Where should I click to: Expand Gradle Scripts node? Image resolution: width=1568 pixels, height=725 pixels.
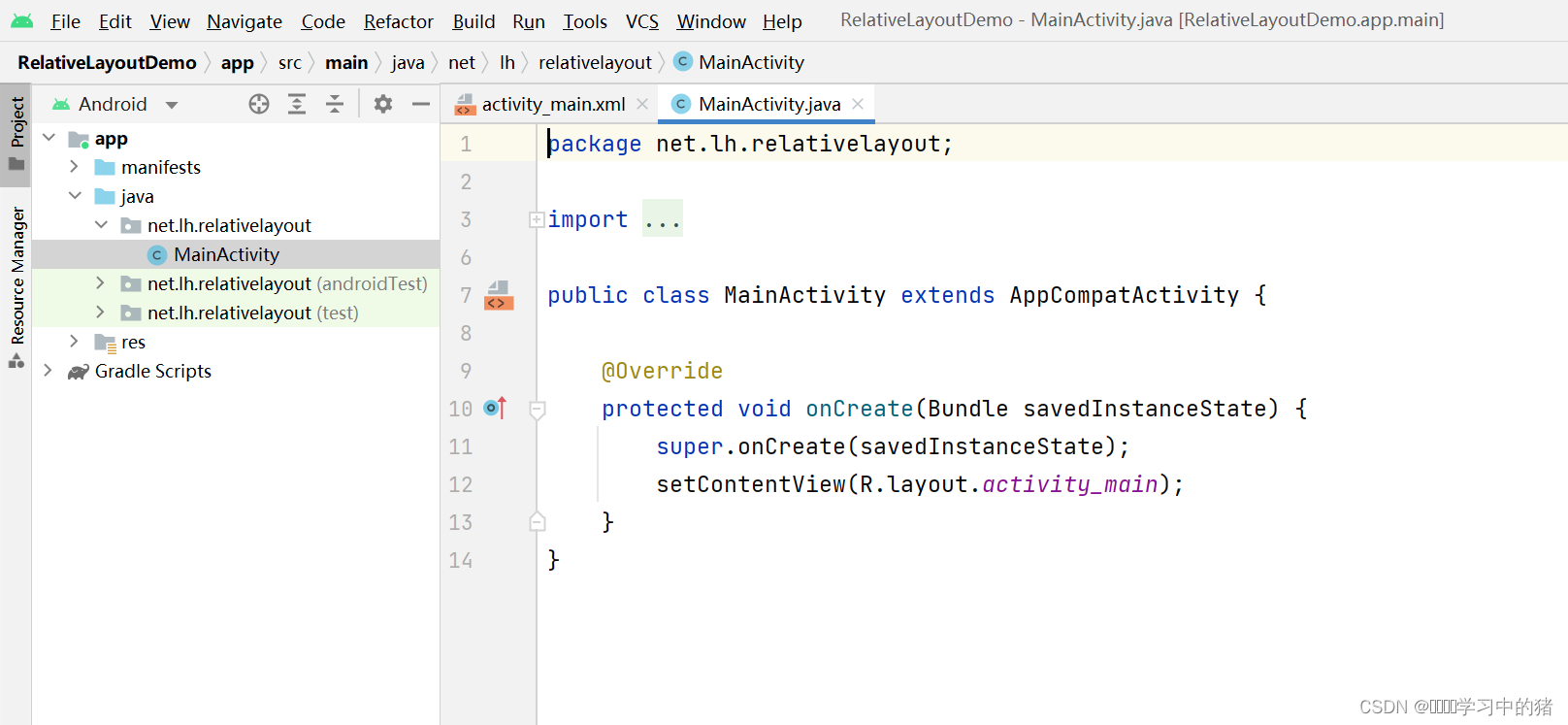49,371
